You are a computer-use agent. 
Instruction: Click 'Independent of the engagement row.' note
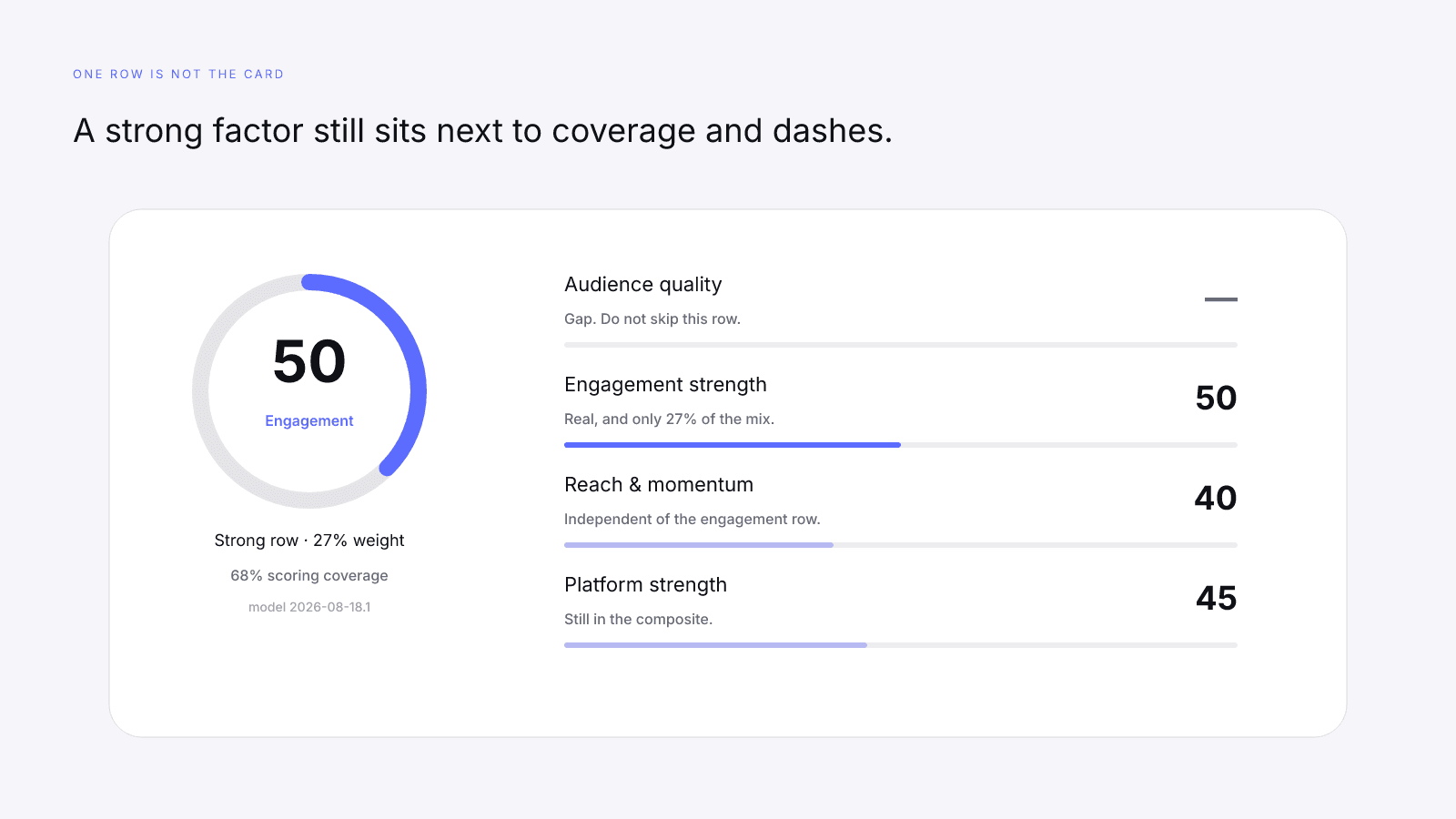[693, 520]
